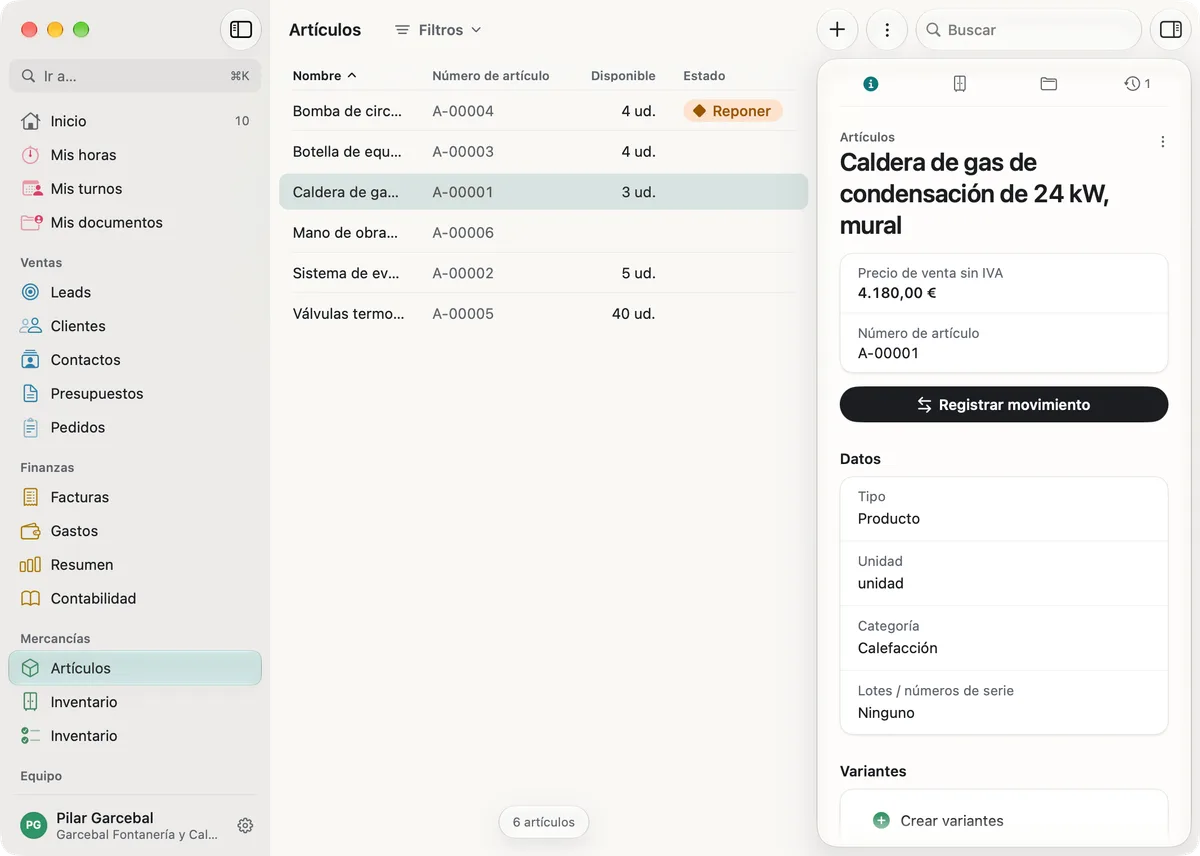Sort by Disponible column header

(623, 76)
